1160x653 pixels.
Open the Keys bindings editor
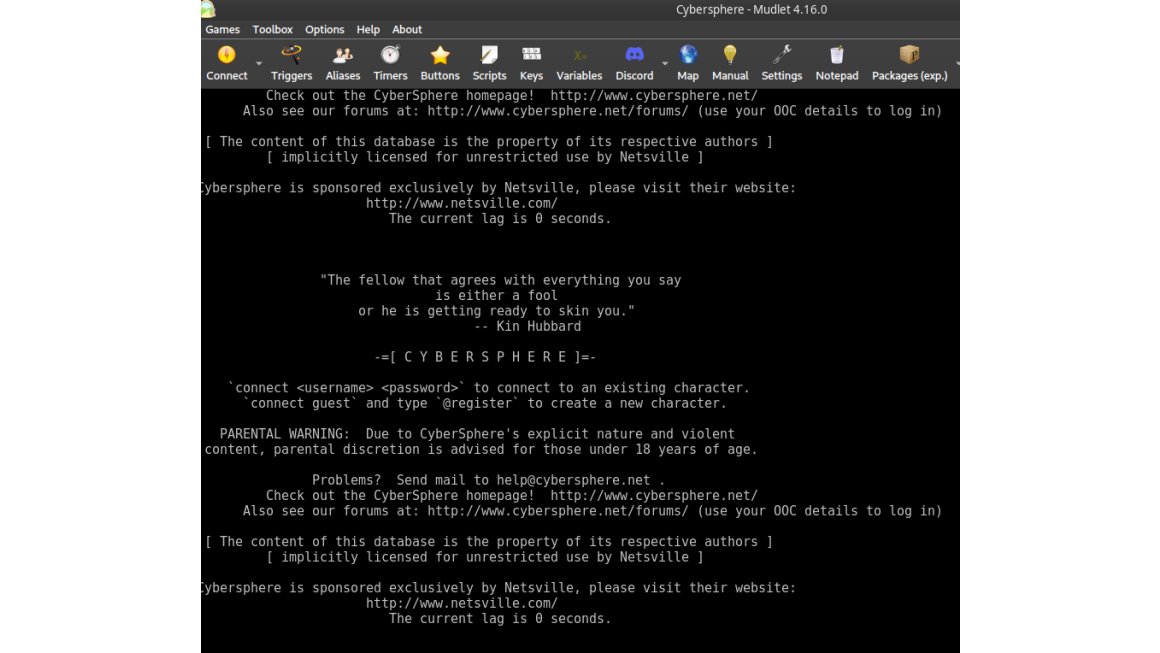tap(531, 63)
